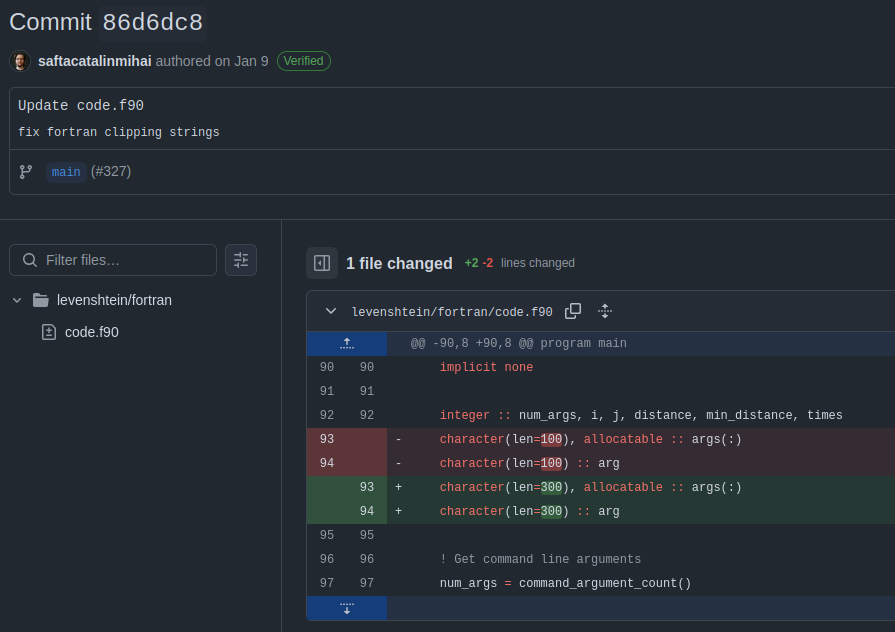Click the author avatar image
Screen dimensions: 895x632
pyautogui.click(x=20, y=61)
